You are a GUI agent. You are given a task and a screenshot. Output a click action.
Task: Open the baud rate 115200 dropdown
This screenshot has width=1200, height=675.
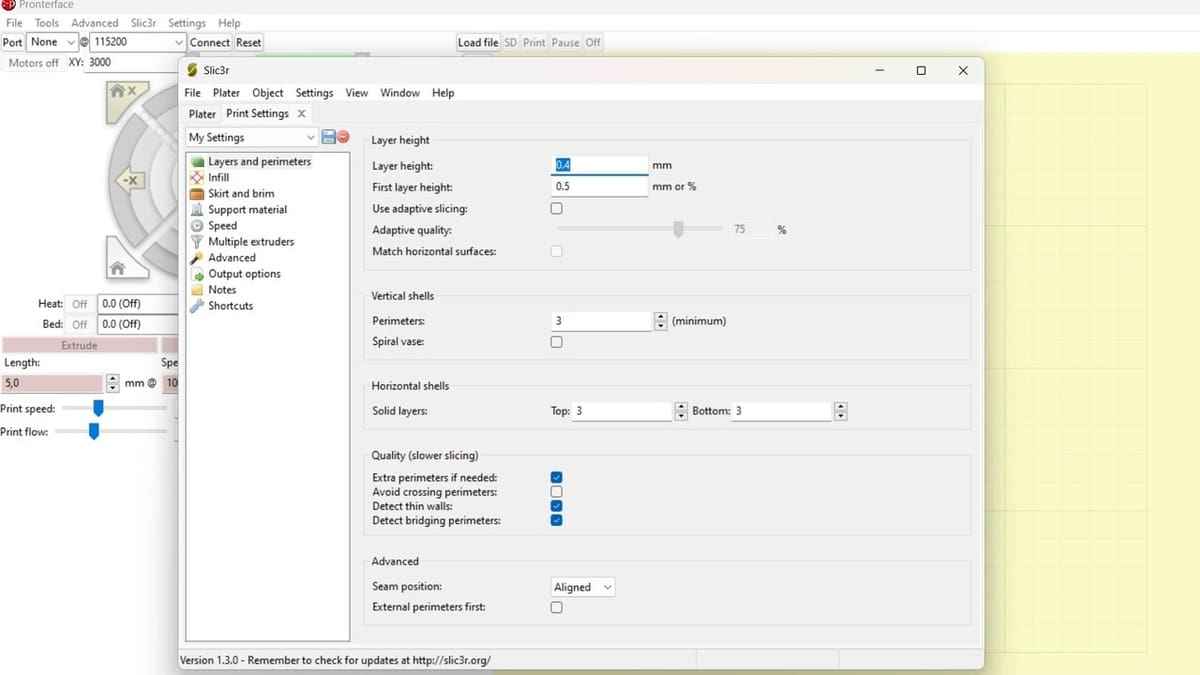(x=138, y=42)
